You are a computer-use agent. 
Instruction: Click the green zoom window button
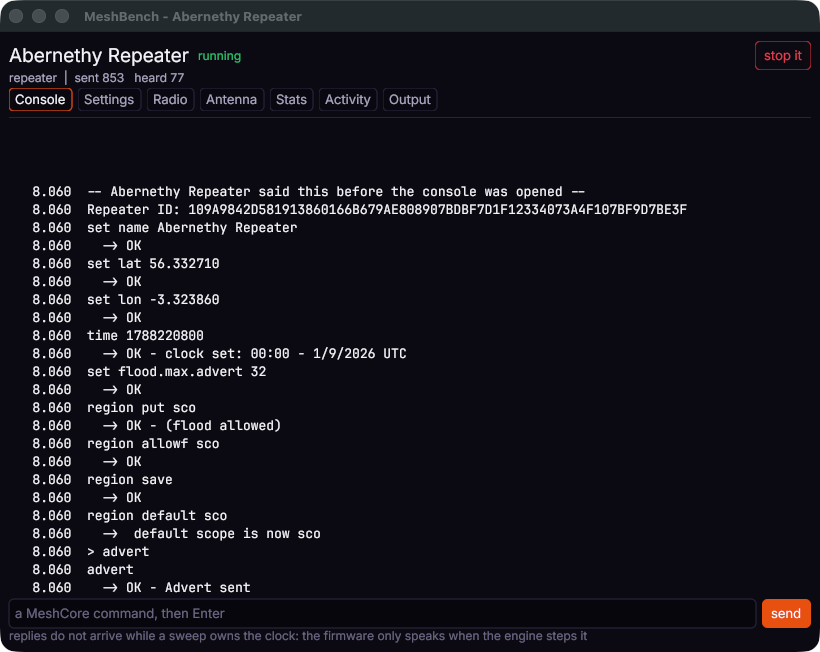coord(62,16)
